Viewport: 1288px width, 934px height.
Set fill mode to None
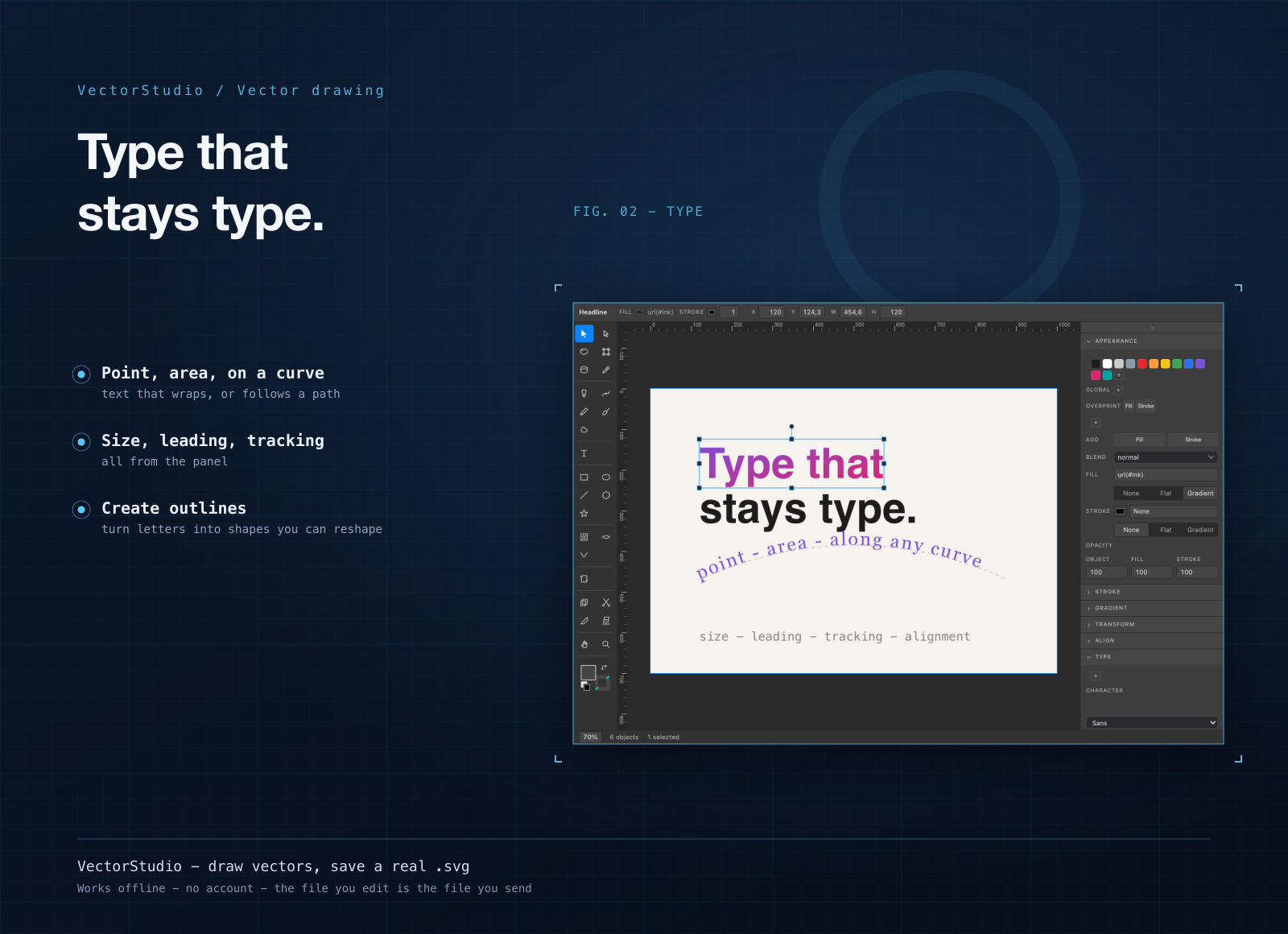pyautogui.click(x=1131, y=493)
